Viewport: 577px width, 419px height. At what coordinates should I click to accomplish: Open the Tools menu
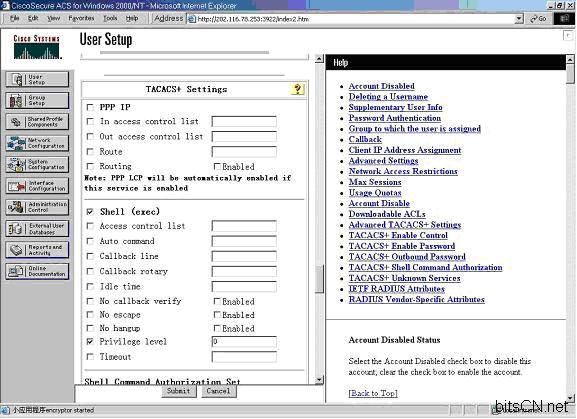(110, 18)
